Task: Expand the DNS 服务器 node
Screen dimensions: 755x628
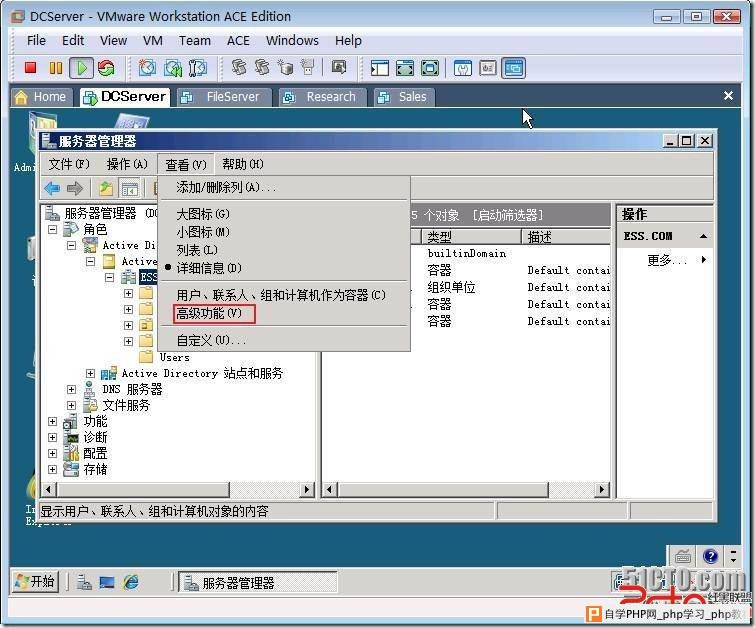Action: click(x=72, y=389)
